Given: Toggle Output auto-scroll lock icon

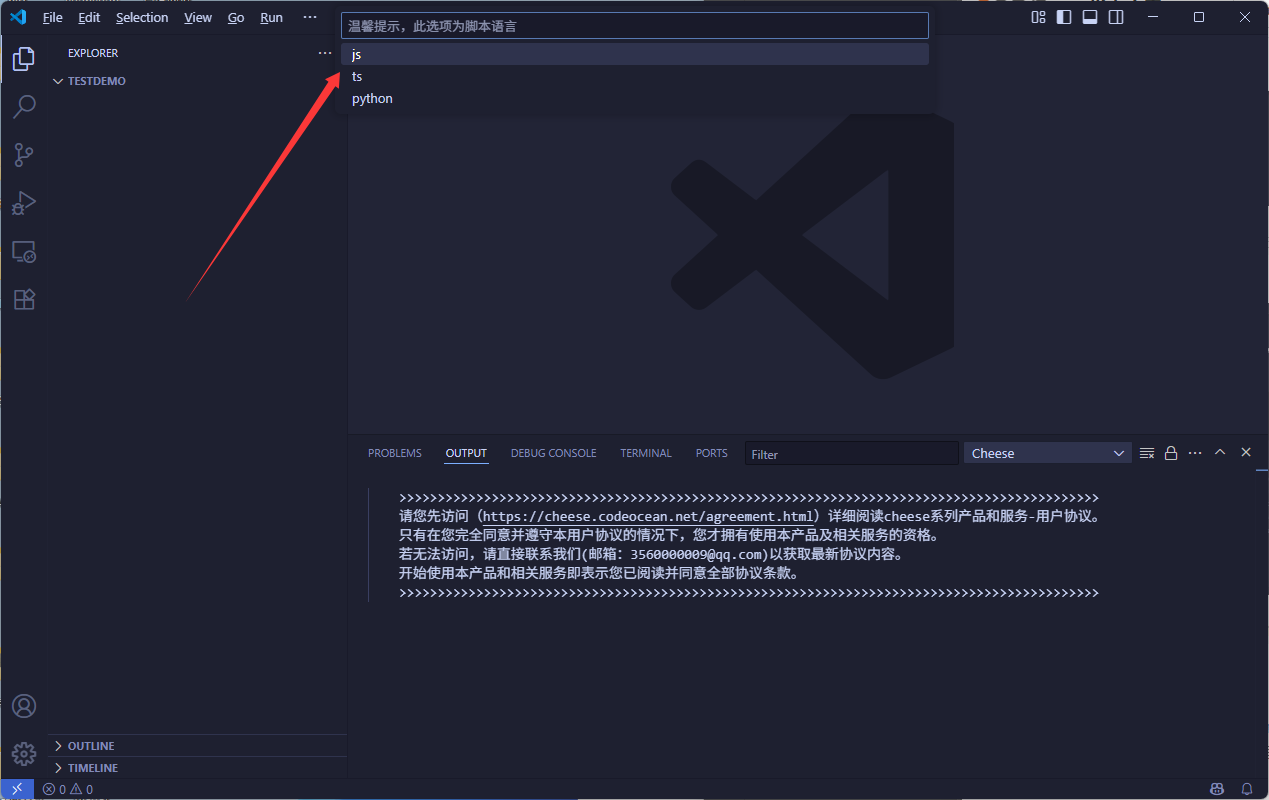Looking at the screenshot, I should tap(1171, 453).
